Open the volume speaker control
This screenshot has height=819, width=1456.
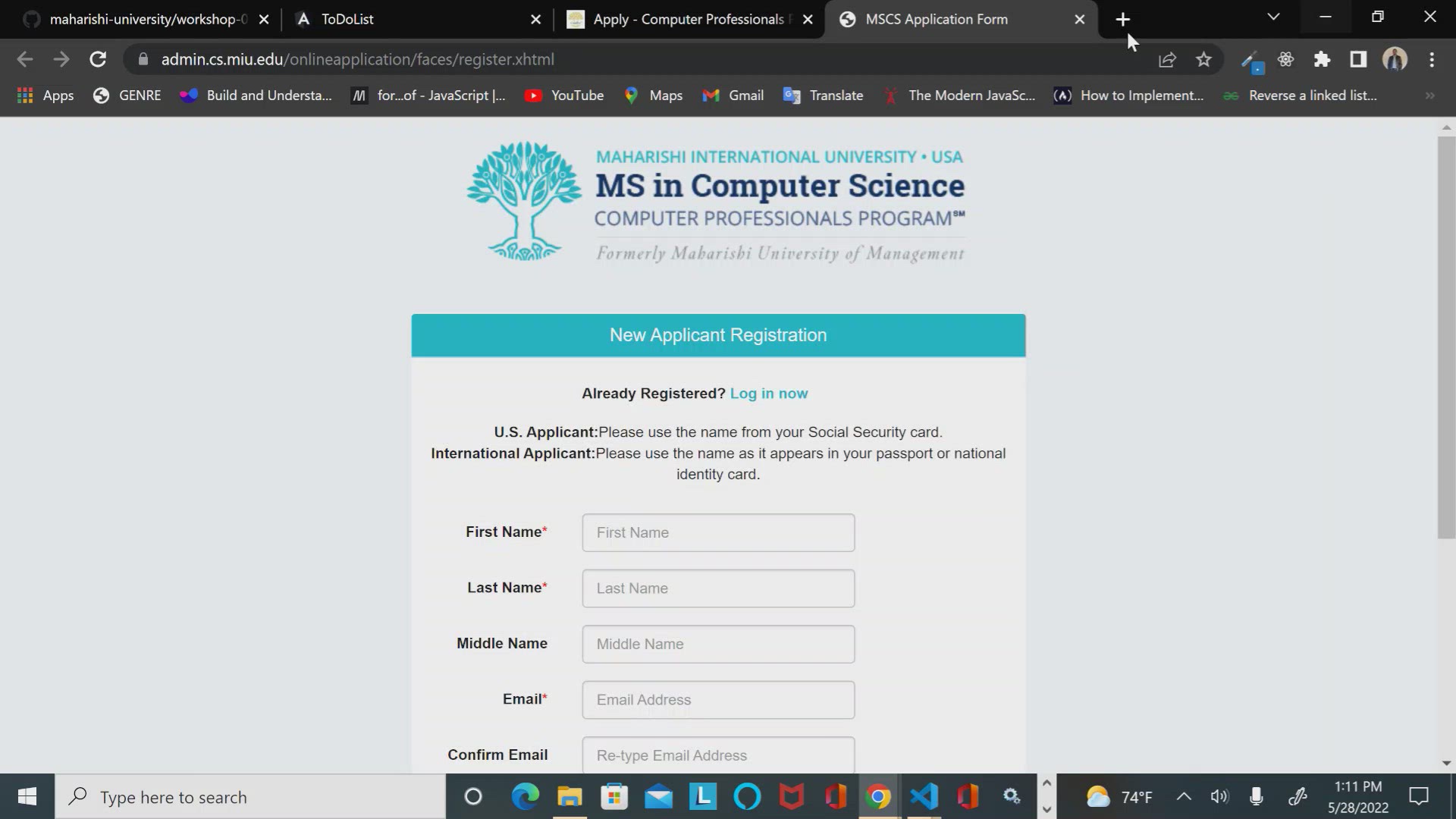[1219, 797]
